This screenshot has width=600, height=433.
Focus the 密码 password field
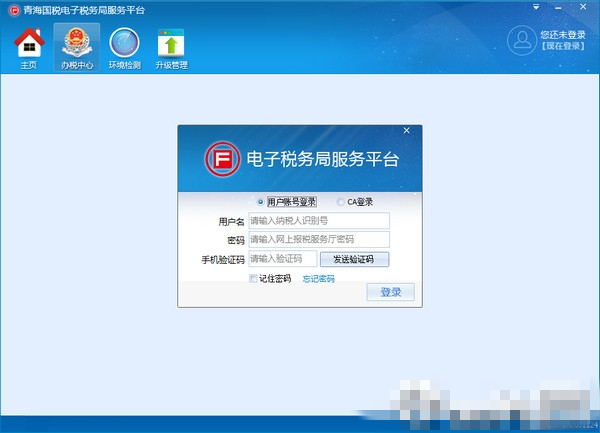(319, 239)
